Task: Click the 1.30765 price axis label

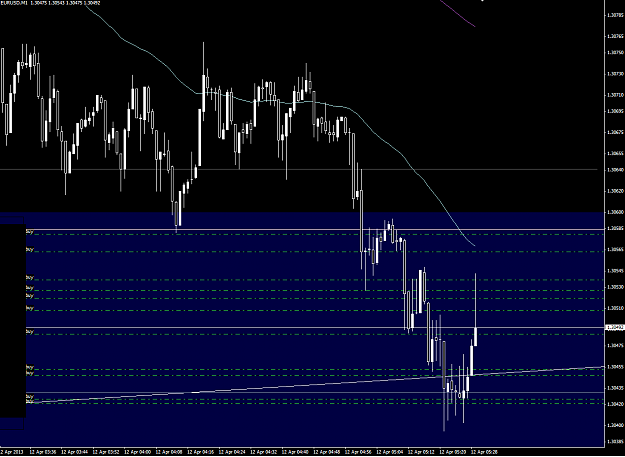Action: click(x=615, y=36)
